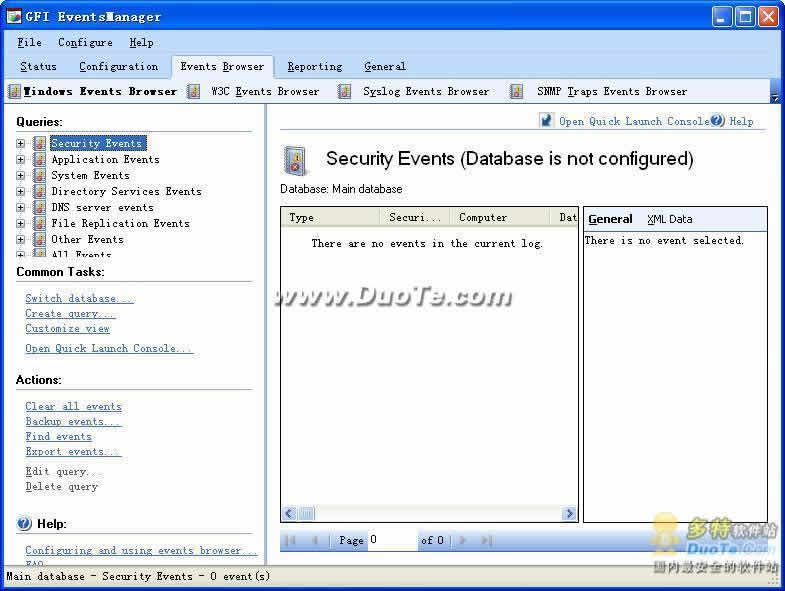This screenshot has height=591, width=785.
Task: Click Open Quick Launch Console under Common Tasks
Action: click(x=109, y=349)
